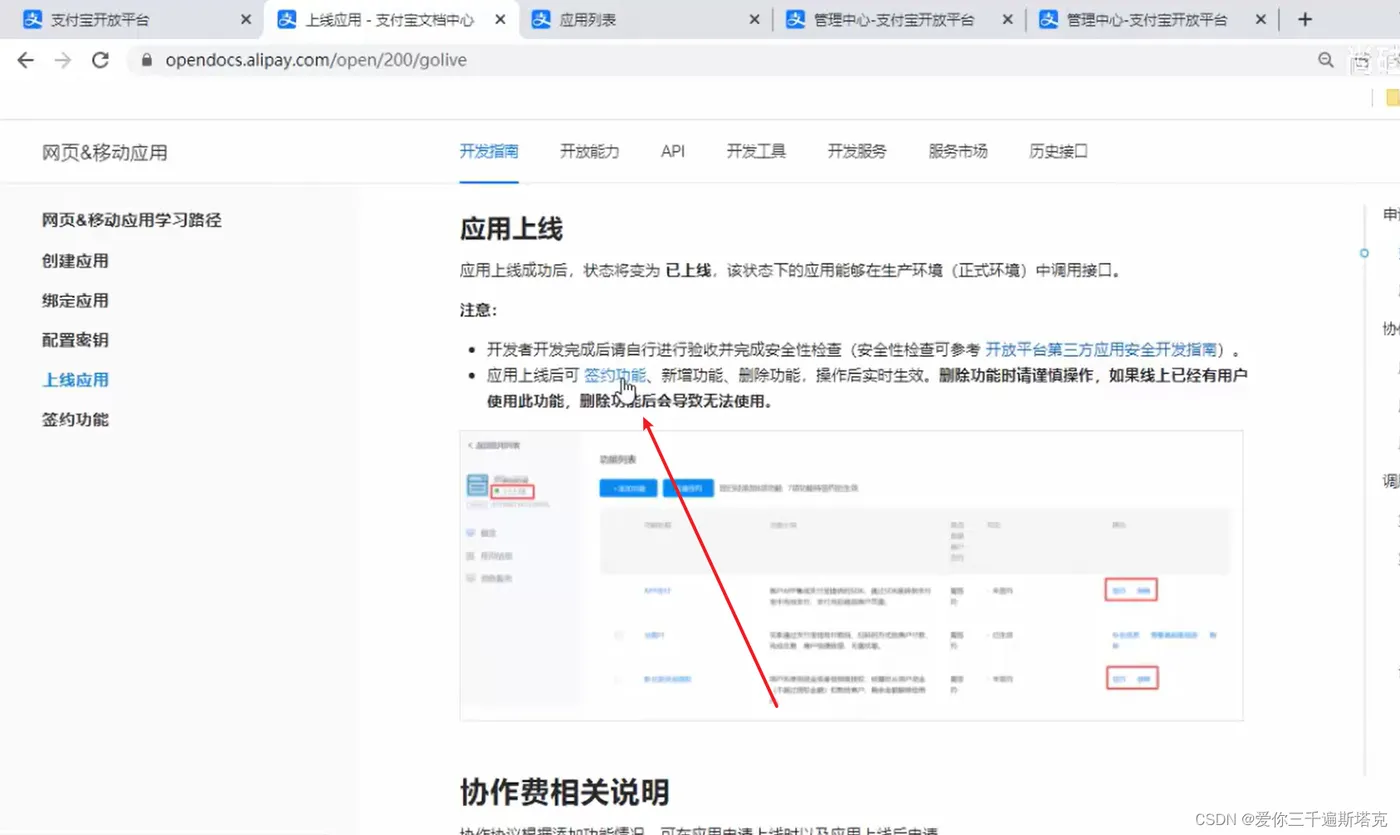Follow the 签约功能 link in the note
Screen dimensions: 1400x835
[615, 376]
